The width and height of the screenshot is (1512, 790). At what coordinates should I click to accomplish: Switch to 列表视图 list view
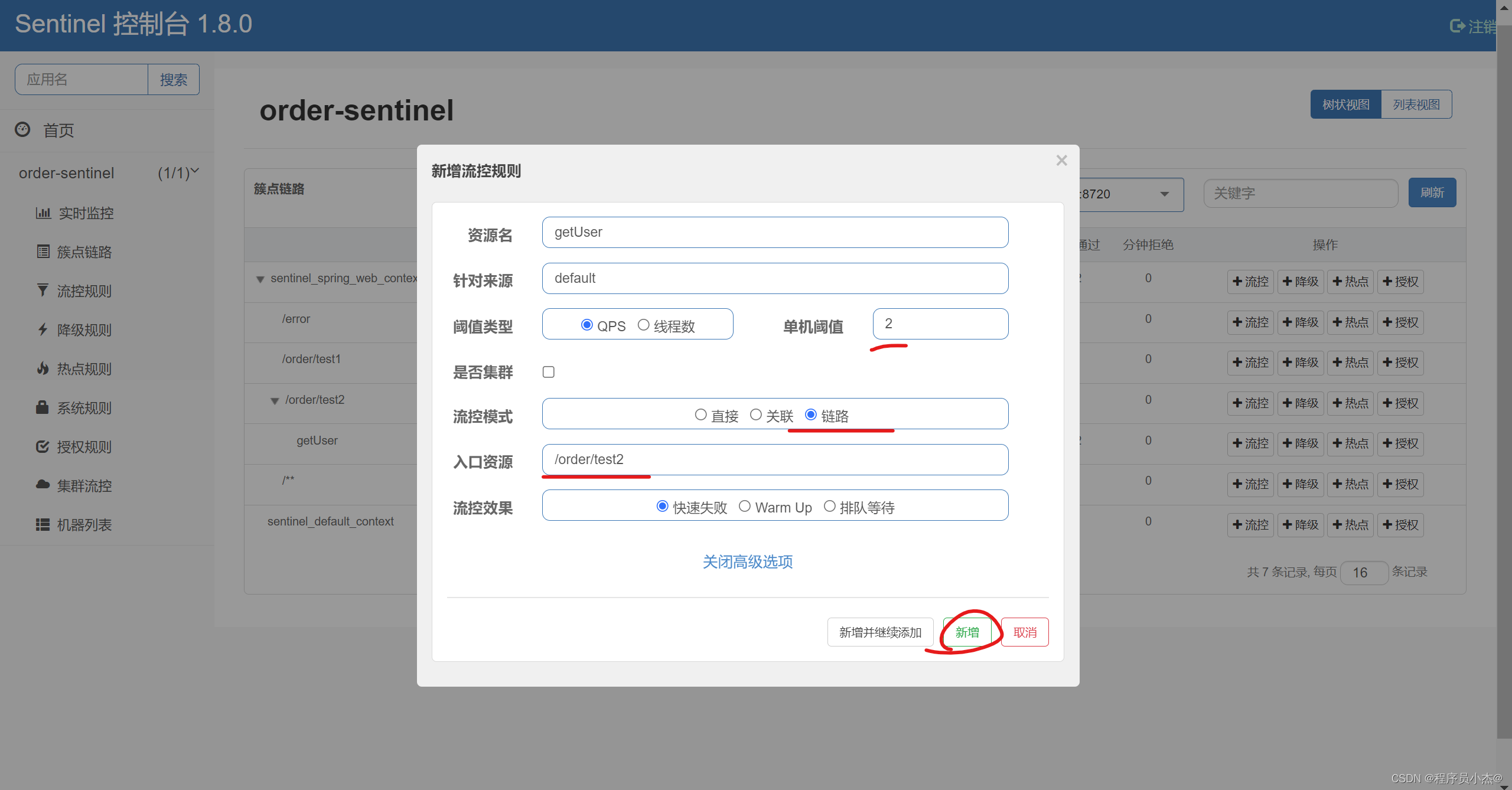(x=1416, y=105)
